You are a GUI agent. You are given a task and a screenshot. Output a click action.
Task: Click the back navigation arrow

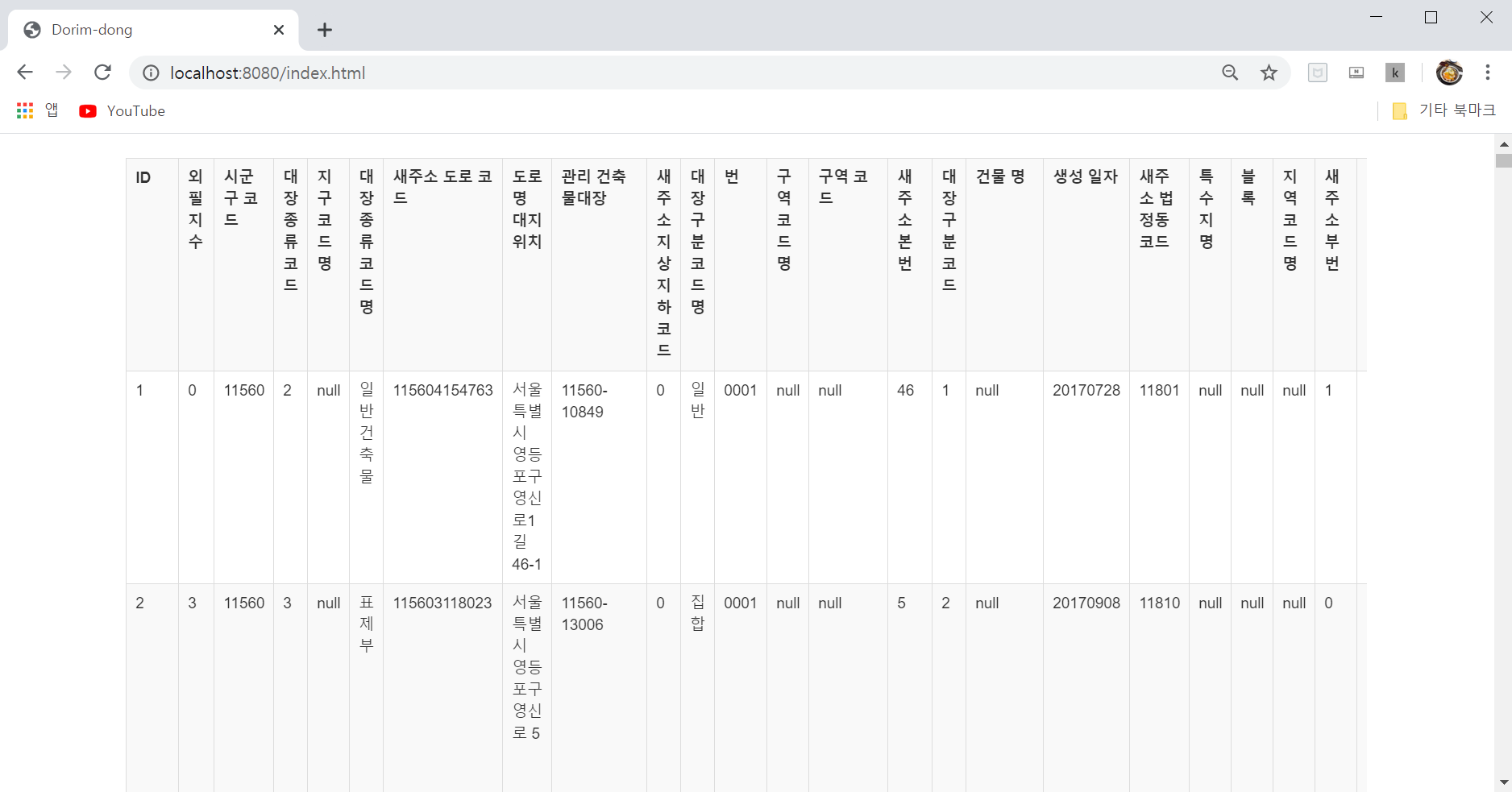point(25,73)
